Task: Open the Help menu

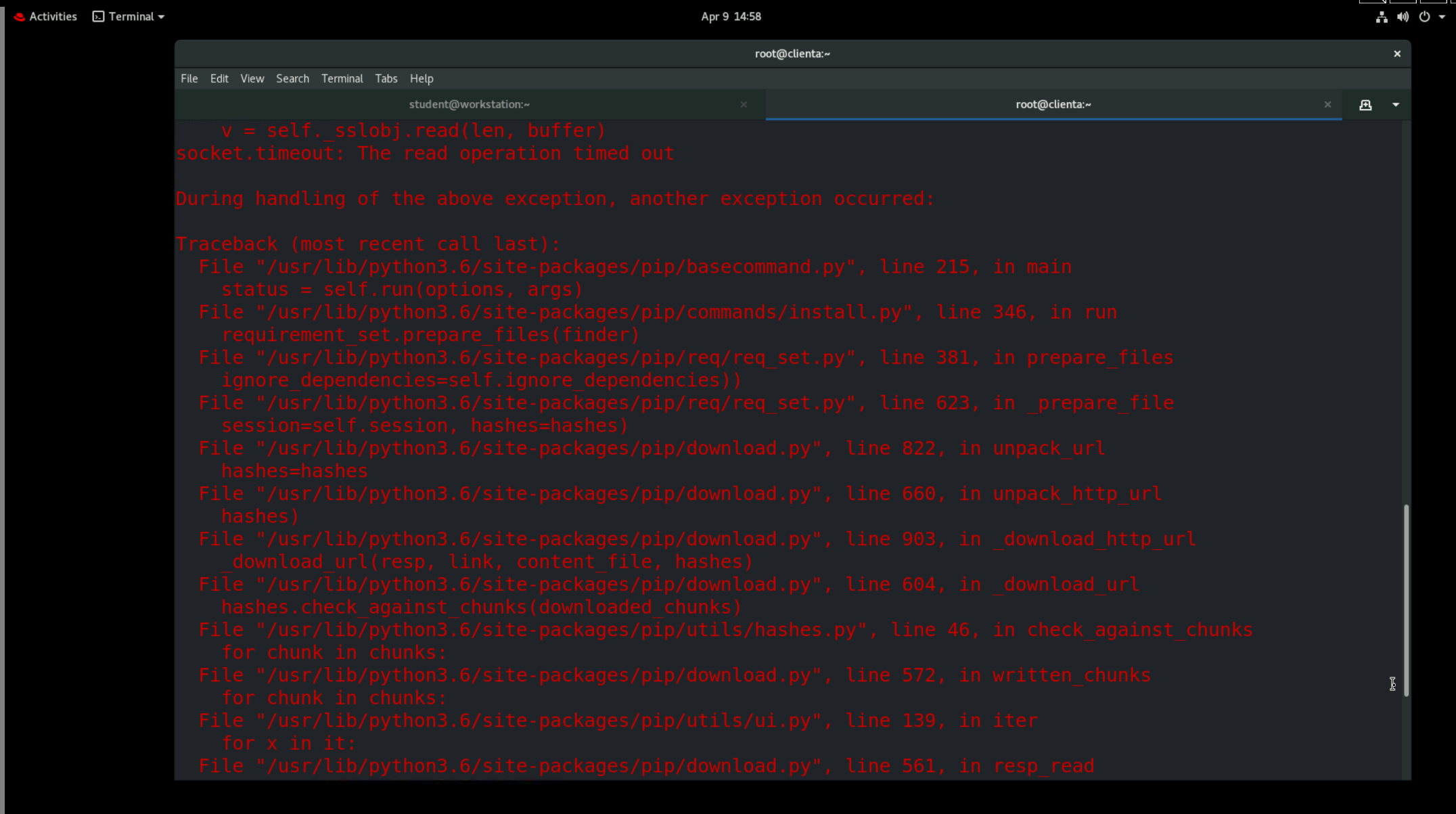Action: coord(421,78)
